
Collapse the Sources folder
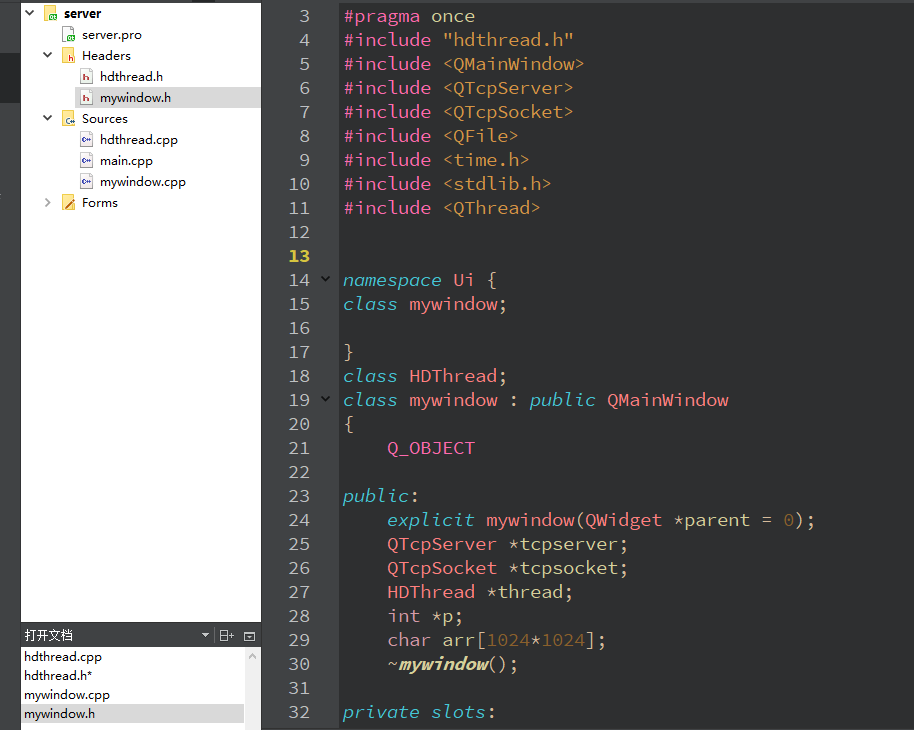(48, 118)
